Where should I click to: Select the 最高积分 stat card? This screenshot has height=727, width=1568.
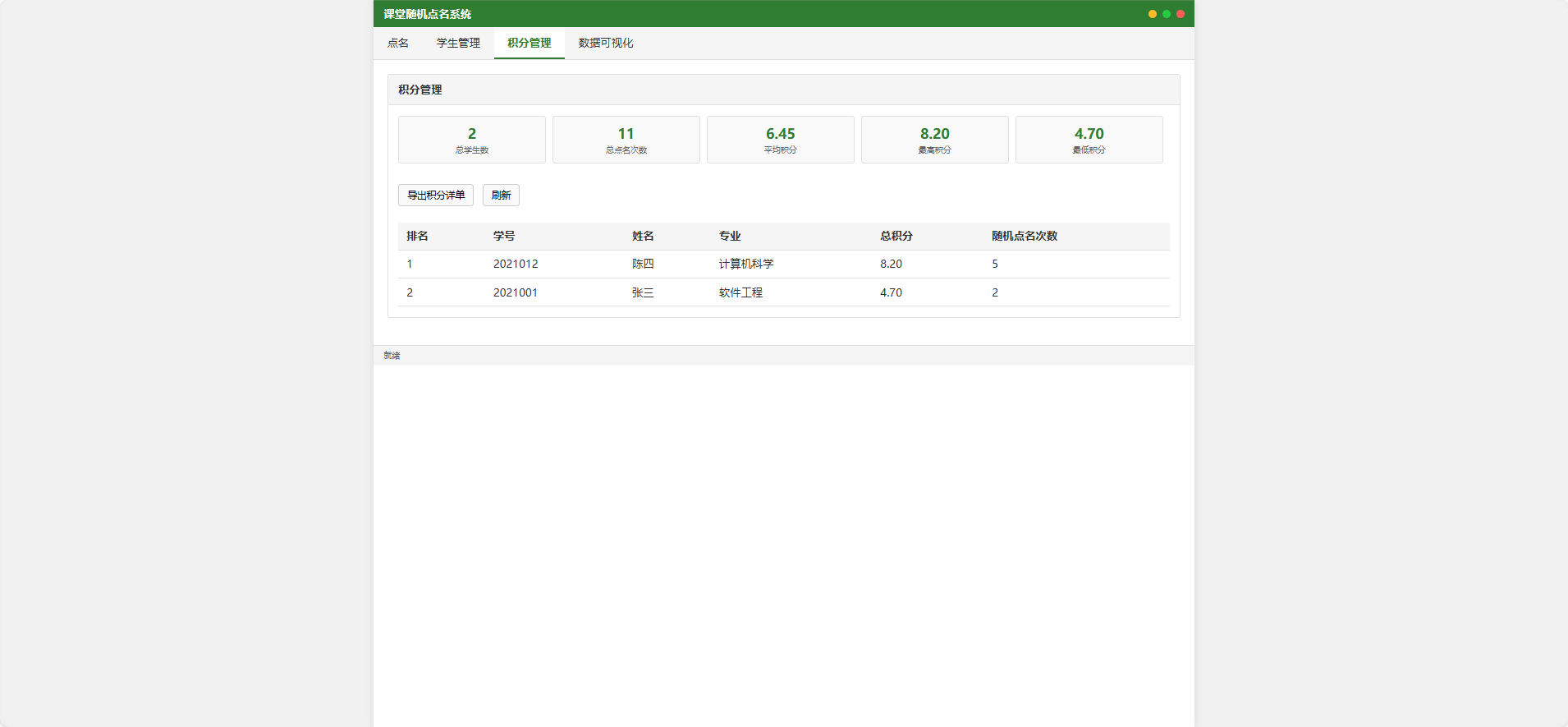[x=935, y=140]
